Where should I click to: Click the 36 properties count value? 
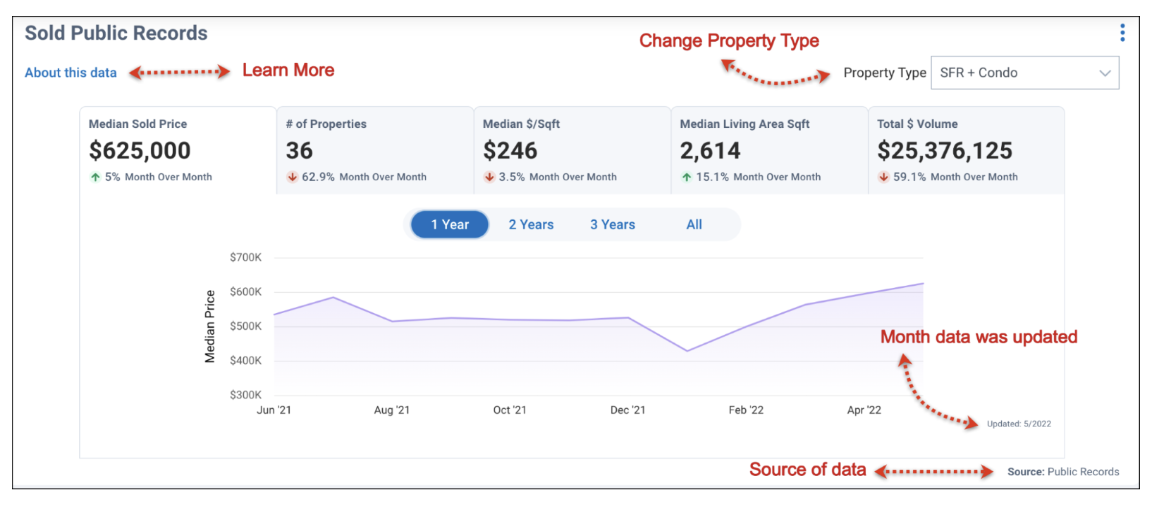click(299, 150)
